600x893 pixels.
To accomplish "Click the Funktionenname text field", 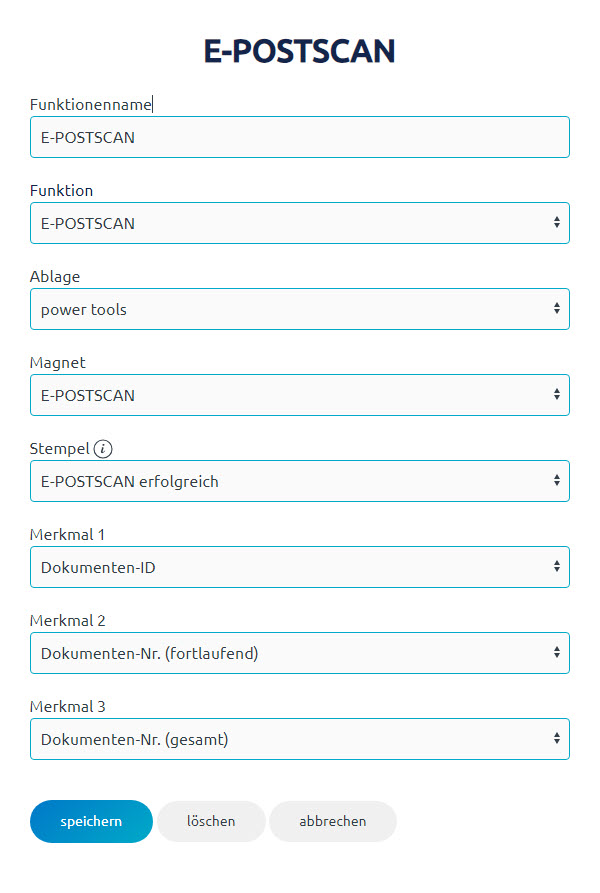I will (300, 137).
